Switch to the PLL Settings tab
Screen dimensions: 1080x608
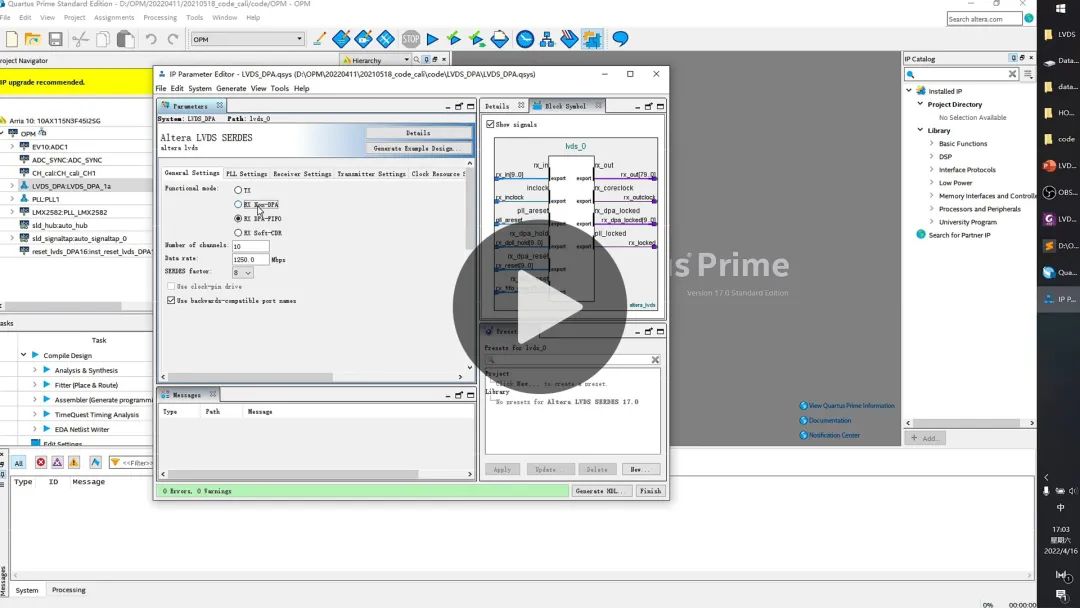click(246, 174)
